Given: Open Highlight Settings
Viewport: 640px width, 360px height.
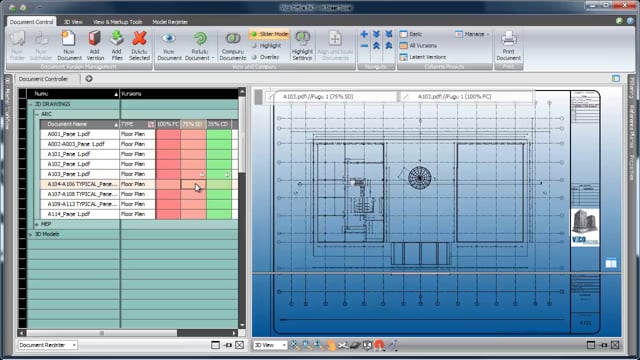Looking at the screenshot, I should point(302,45).
